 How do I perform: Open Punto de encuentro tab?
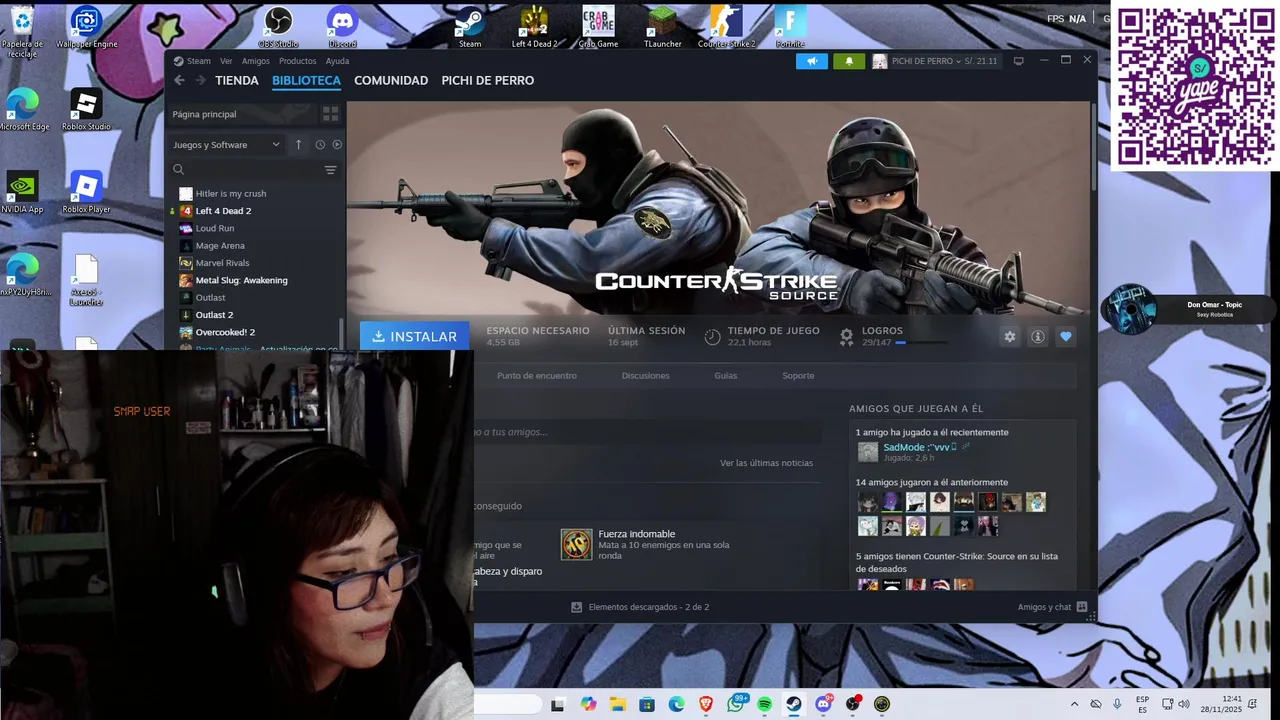[x=537, y=376]
